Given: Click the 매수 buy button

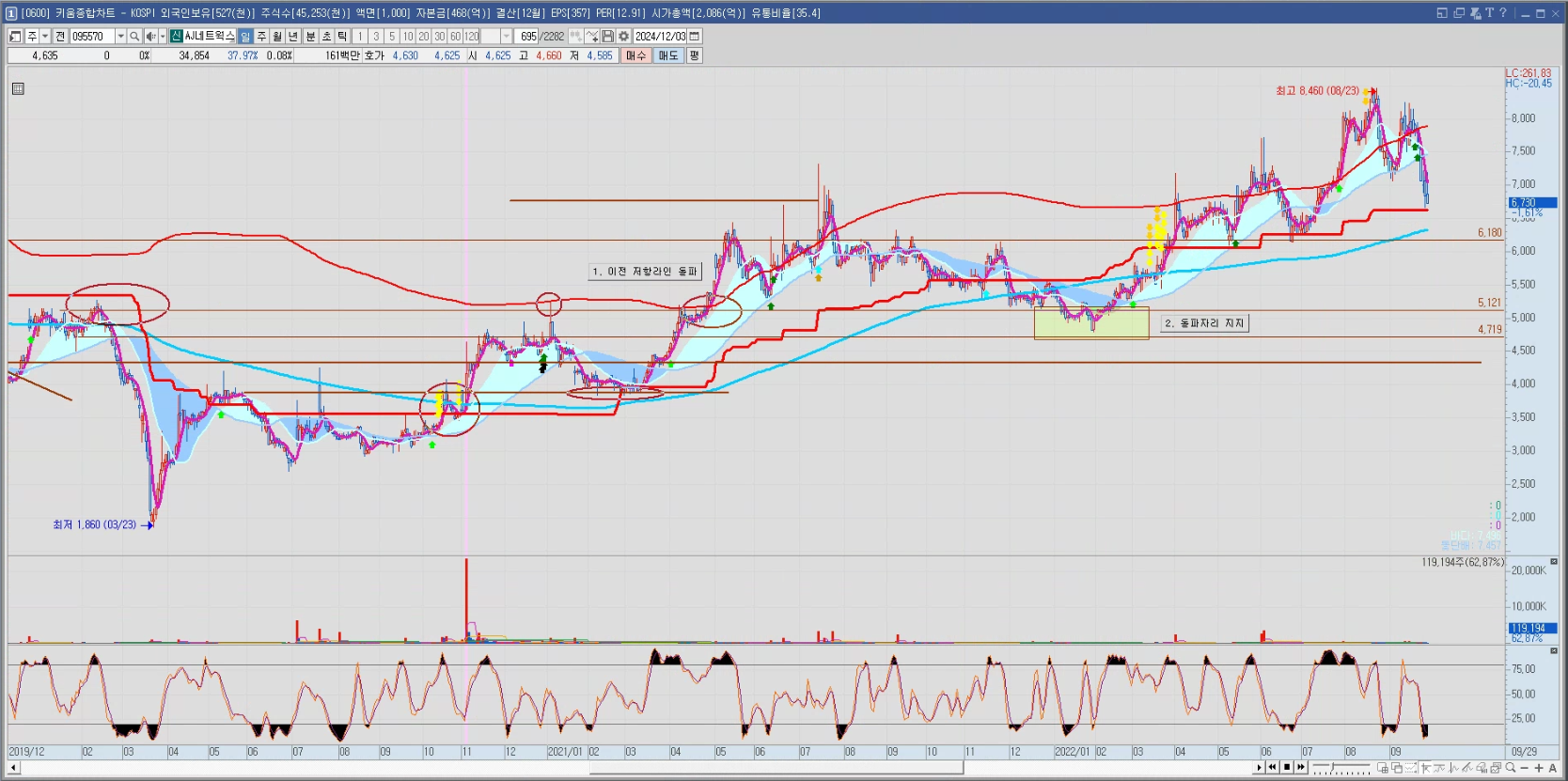Looking at the screenshot, I should pyautogui.click(x=636, y=55).
